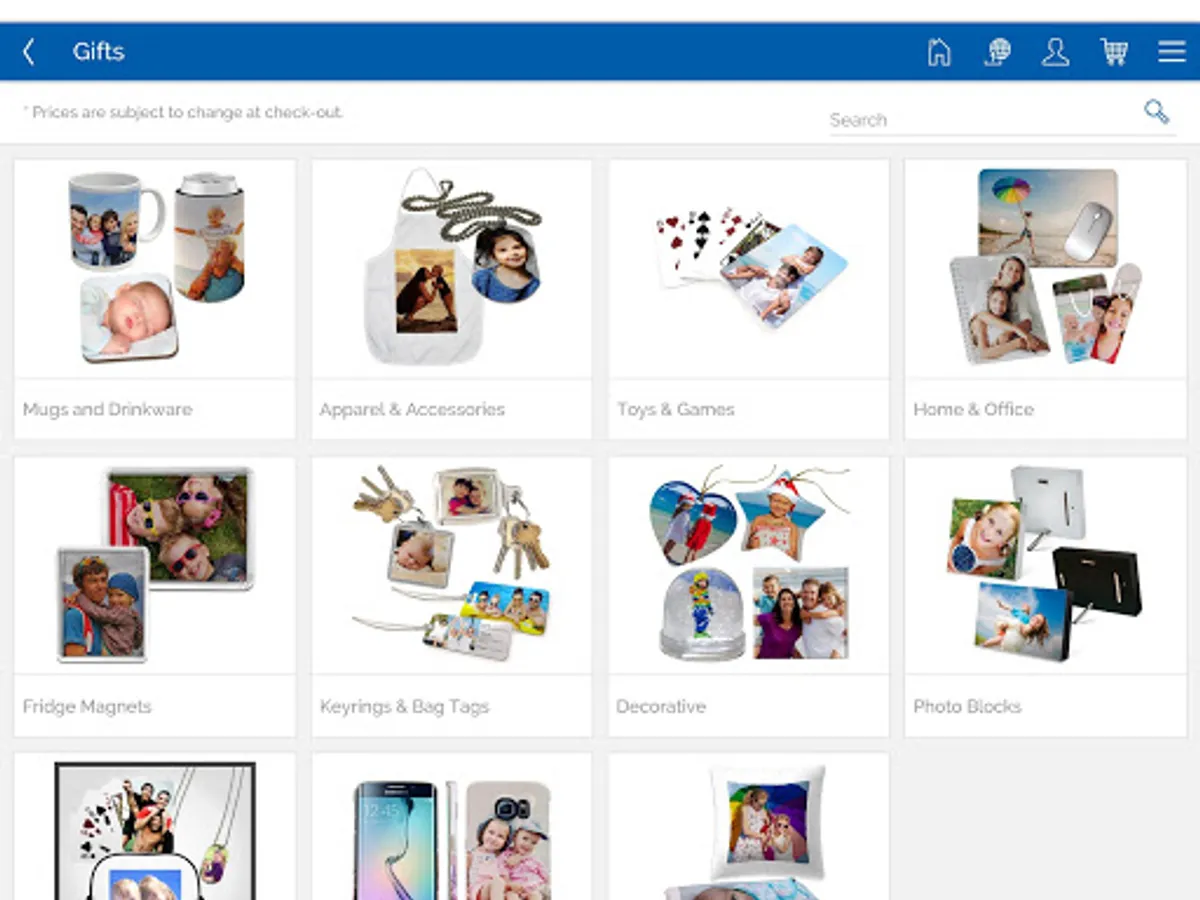Open the Decorative category tile
Viewport: 1200px width, 900px height.
pyautogui.click(x=749, y=597)
